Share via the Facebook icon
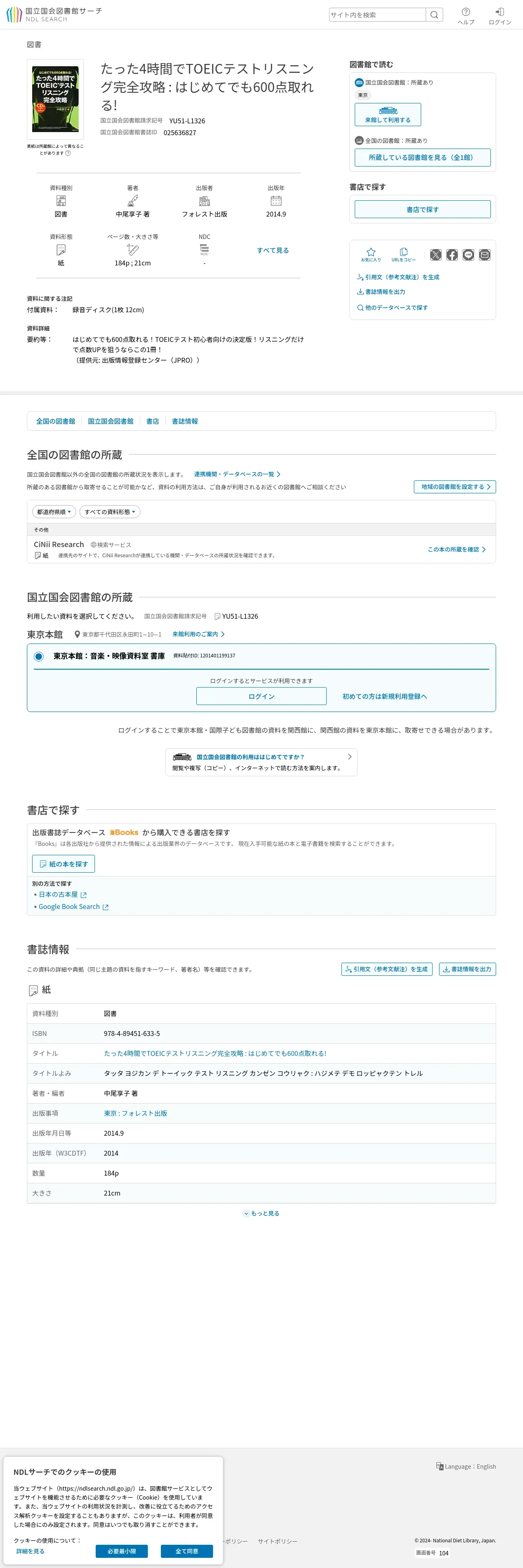This screenshot has width=523, height=1568. click(x=452, y=254)
